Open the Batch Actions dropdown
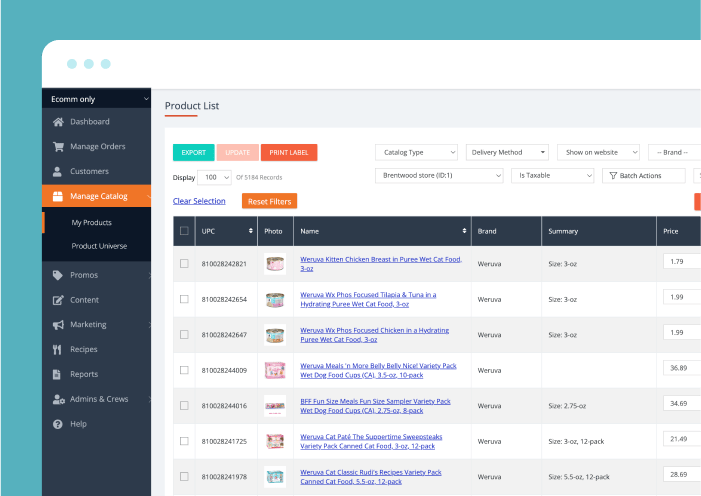701x496 pixels. (x=644, y=176)
